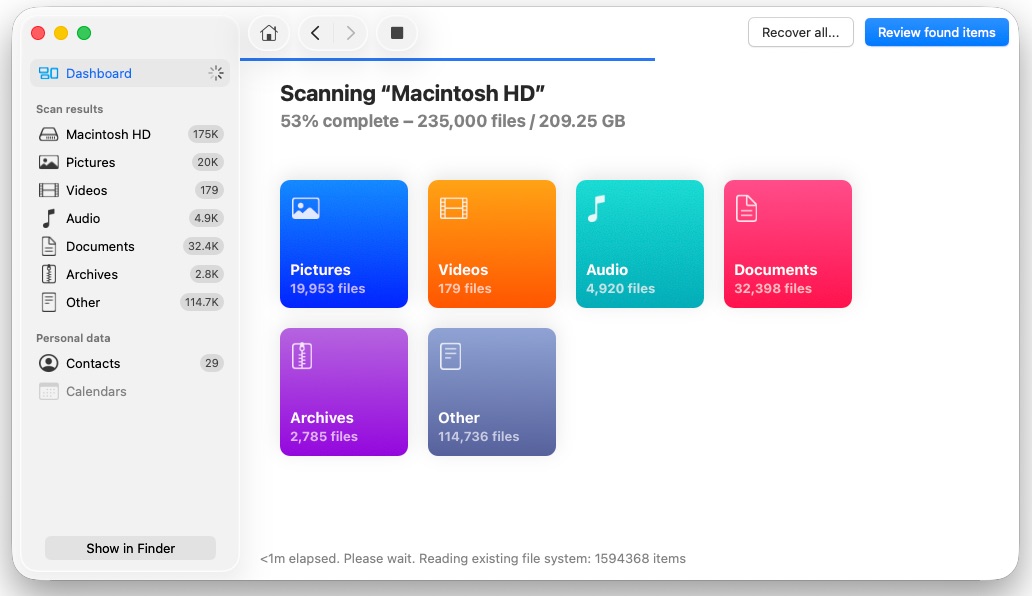Select Documents in the sidebar list

[130, 246]
